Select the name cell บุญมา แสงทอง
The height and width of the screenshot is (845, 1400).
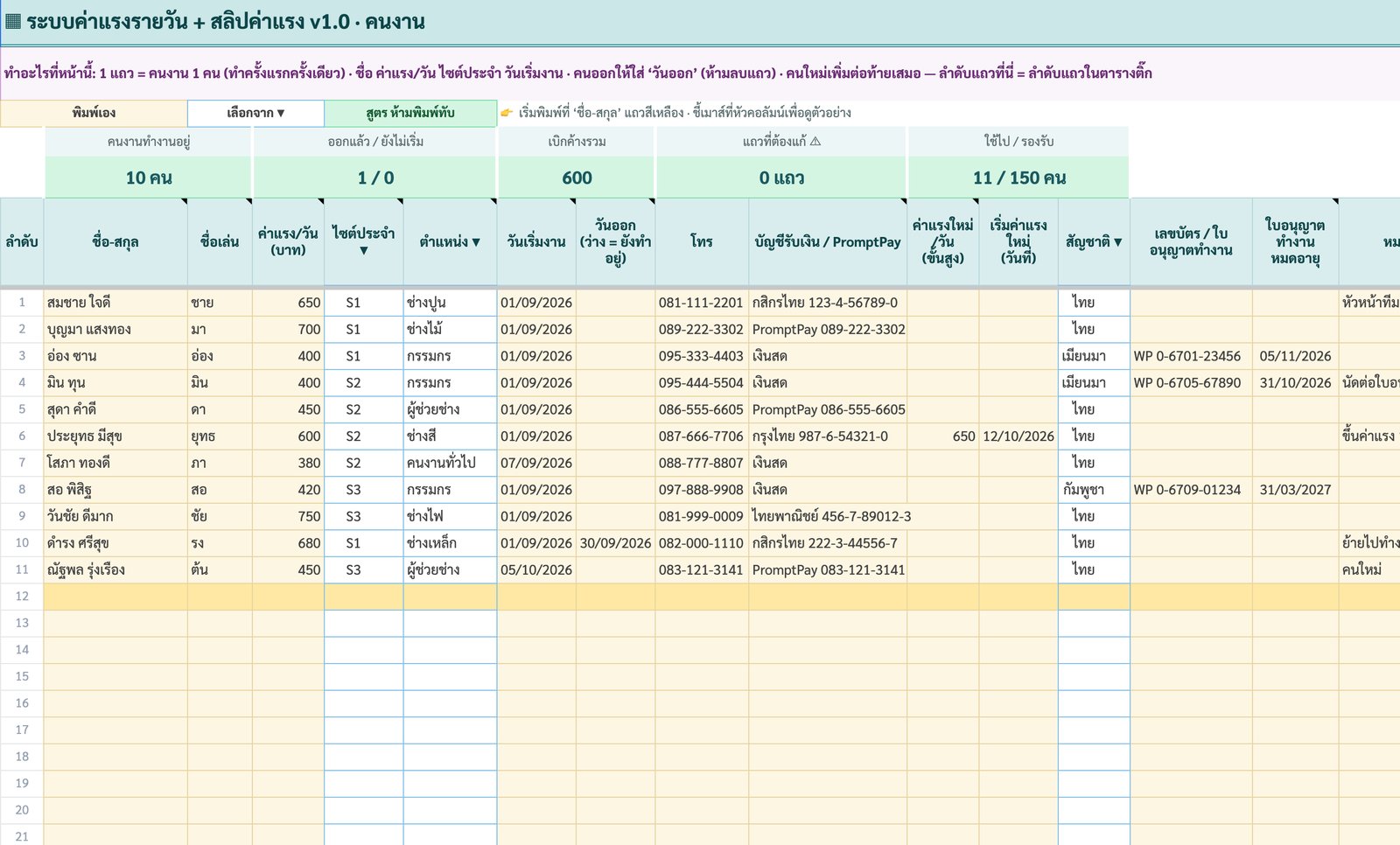coord(115,330)
